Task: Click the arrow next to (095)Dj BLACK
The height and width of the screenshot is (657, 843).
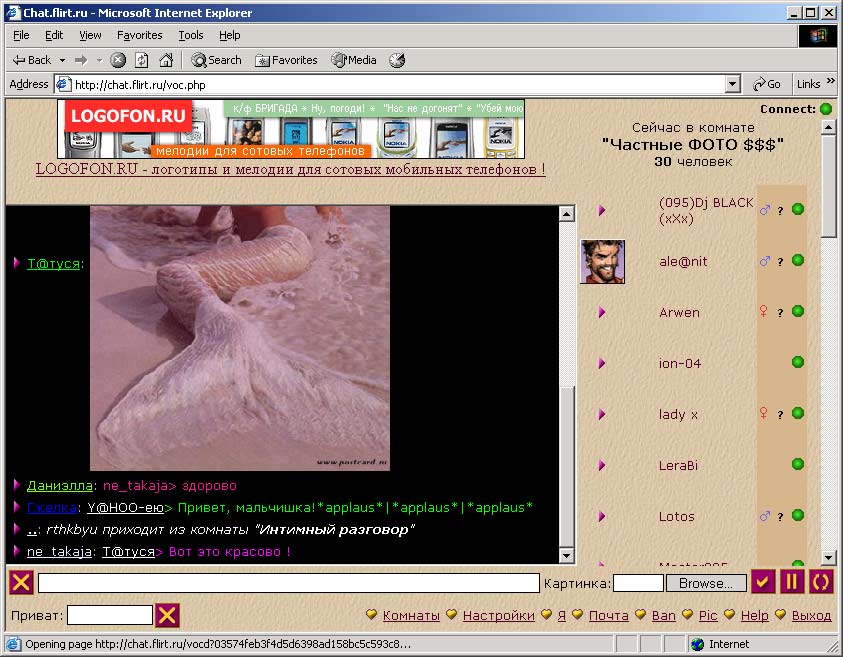Action: pos(602,210)
